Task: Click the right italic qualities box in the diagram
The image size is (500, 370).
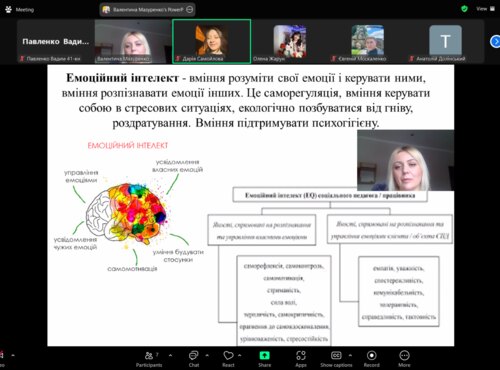Action: click(390, 229)
